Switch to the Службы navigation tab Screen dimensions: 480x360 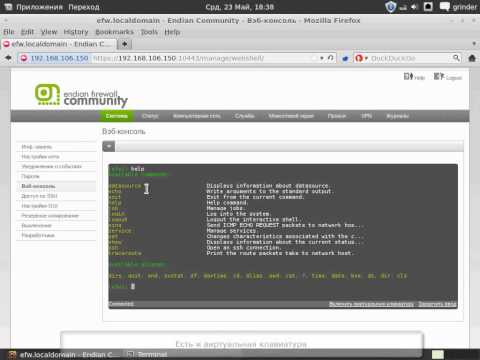tap(245, 116)
